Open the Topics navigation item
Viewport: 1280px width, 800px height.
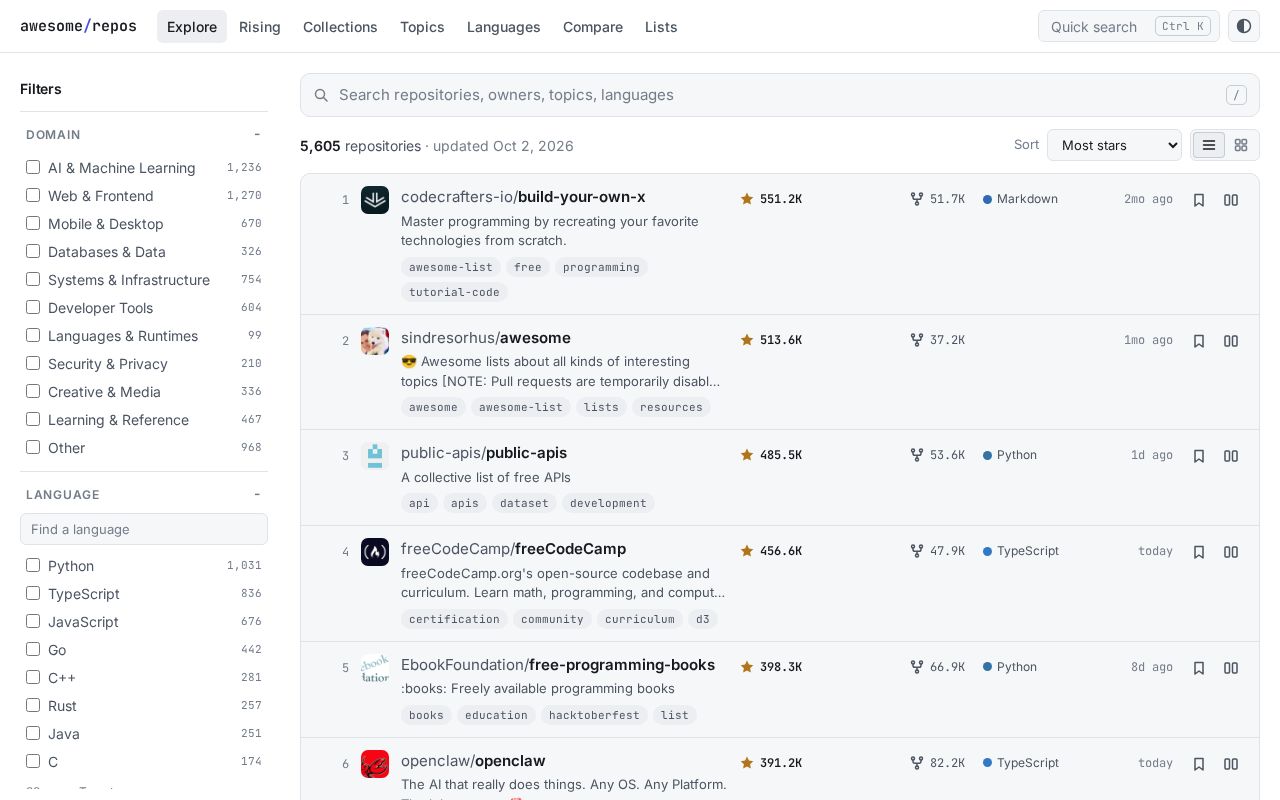coord(422,27)
